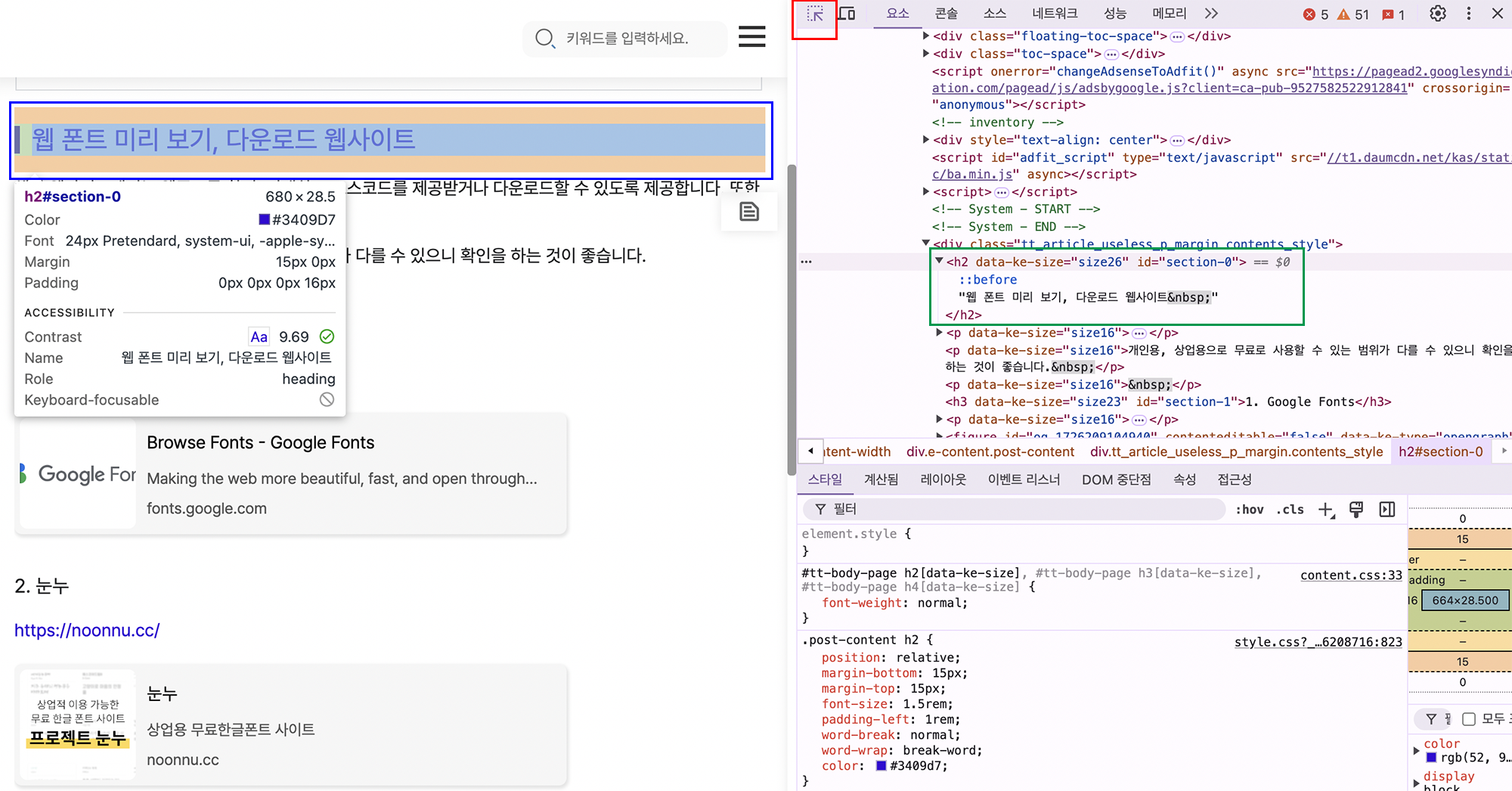Viewport: 1512px width, 791px height.
Task: Click the font-weight: normal declaration
Action: tap(894, 603)
